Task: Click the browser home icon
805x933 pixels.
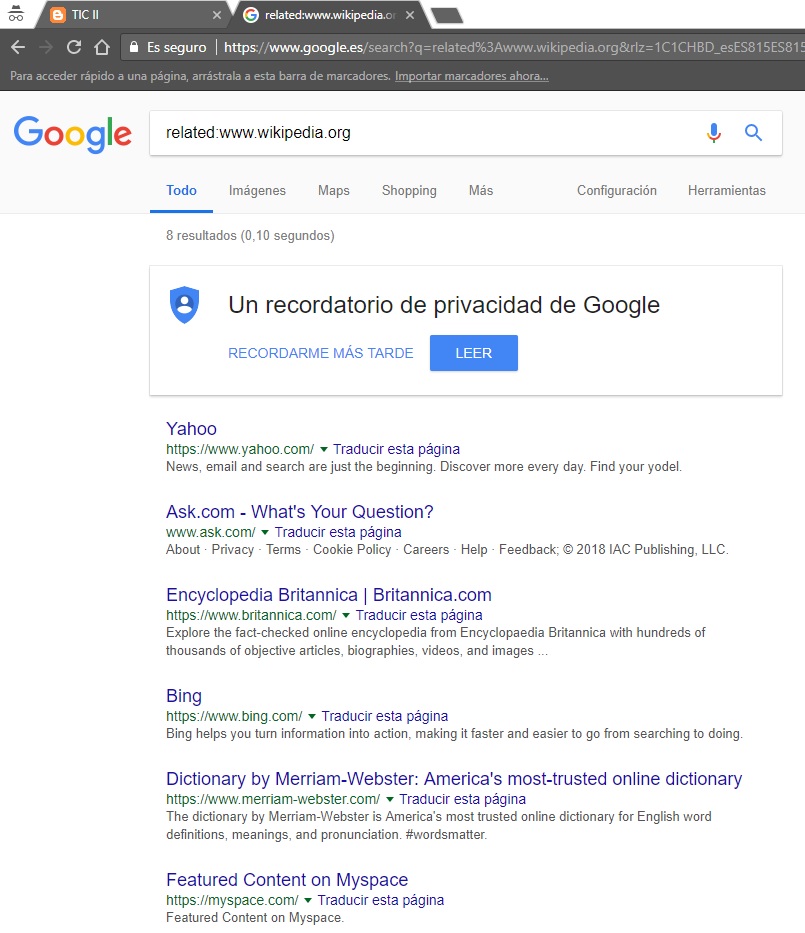Action: 103,47
